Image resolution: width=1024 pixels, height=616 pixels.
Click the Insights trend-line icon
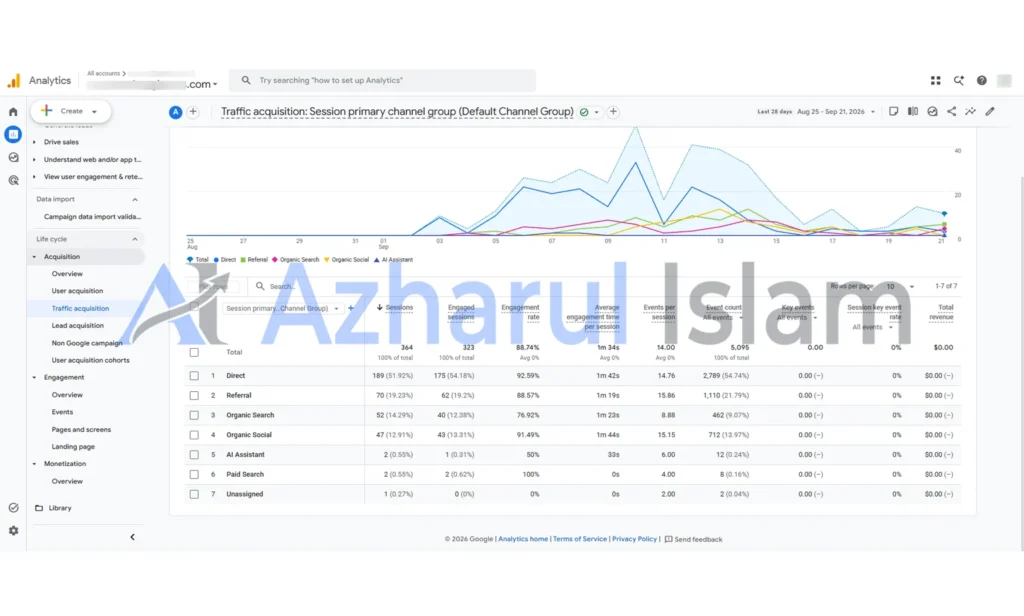pyautogui.click(x=970, y=112)
